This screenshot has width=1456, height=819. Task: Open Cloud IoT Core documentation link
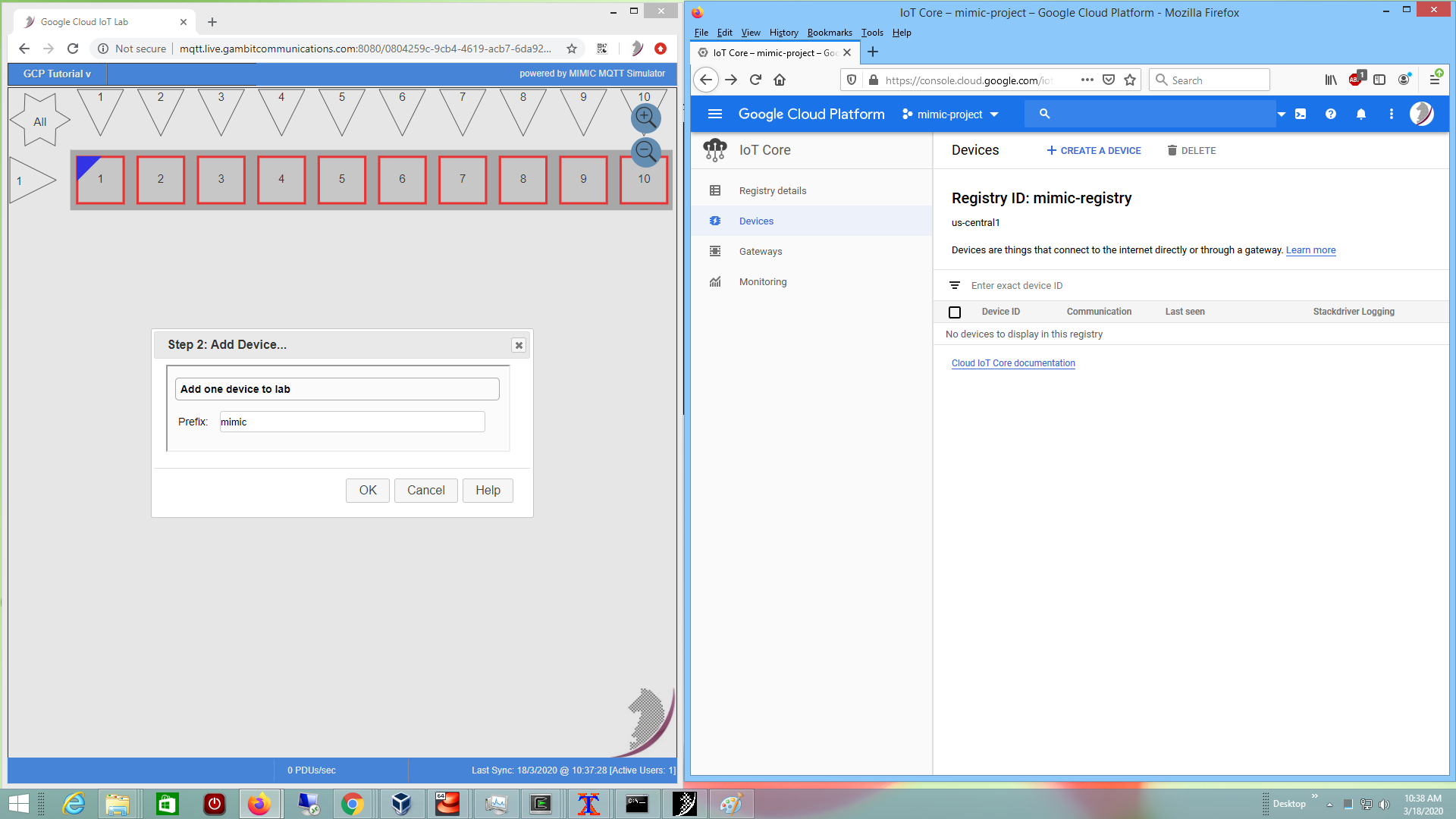(x=1013, y=363)
